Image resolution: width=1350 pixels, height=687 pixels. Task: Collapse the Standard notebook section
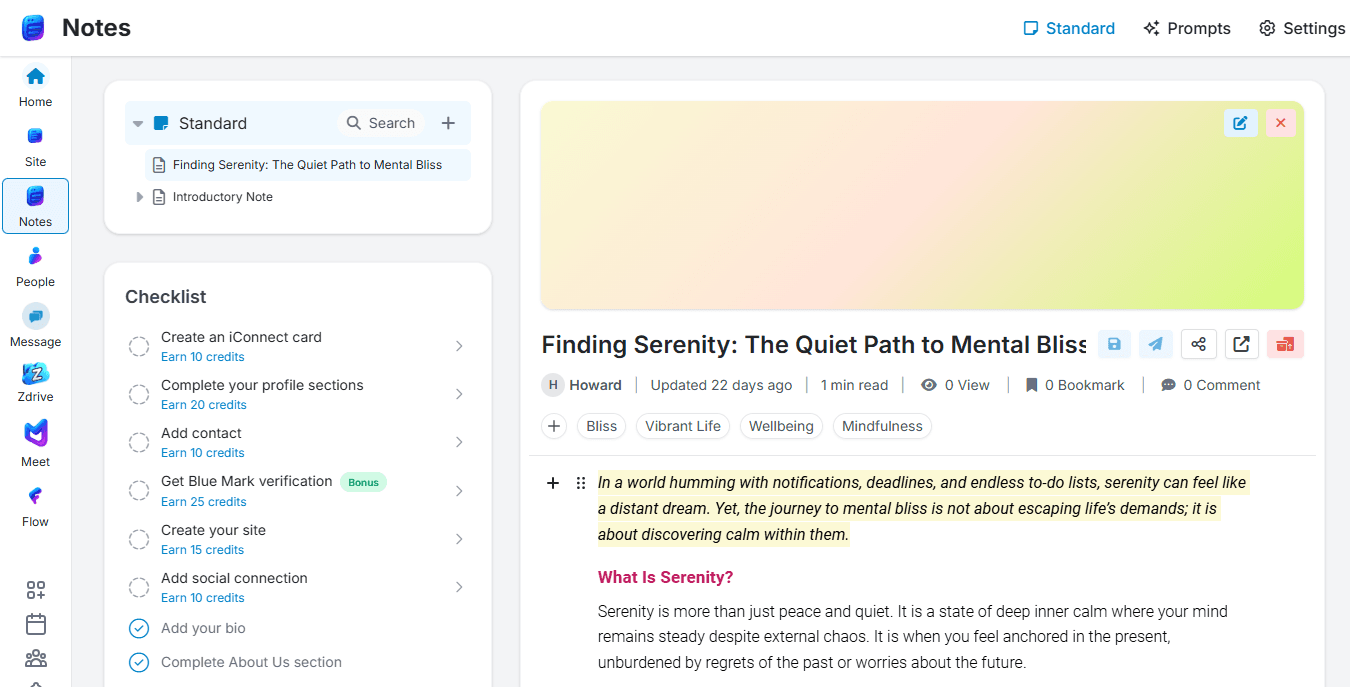138,124
